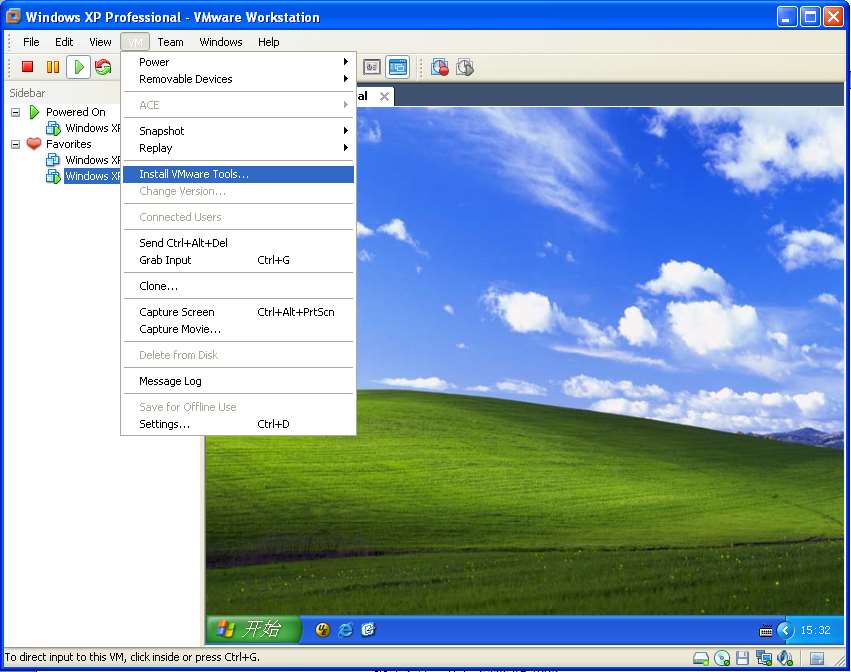Viewport: 851px width, 672px height.
Task: Click the sound device status bar icon
Action: point(785,658)
